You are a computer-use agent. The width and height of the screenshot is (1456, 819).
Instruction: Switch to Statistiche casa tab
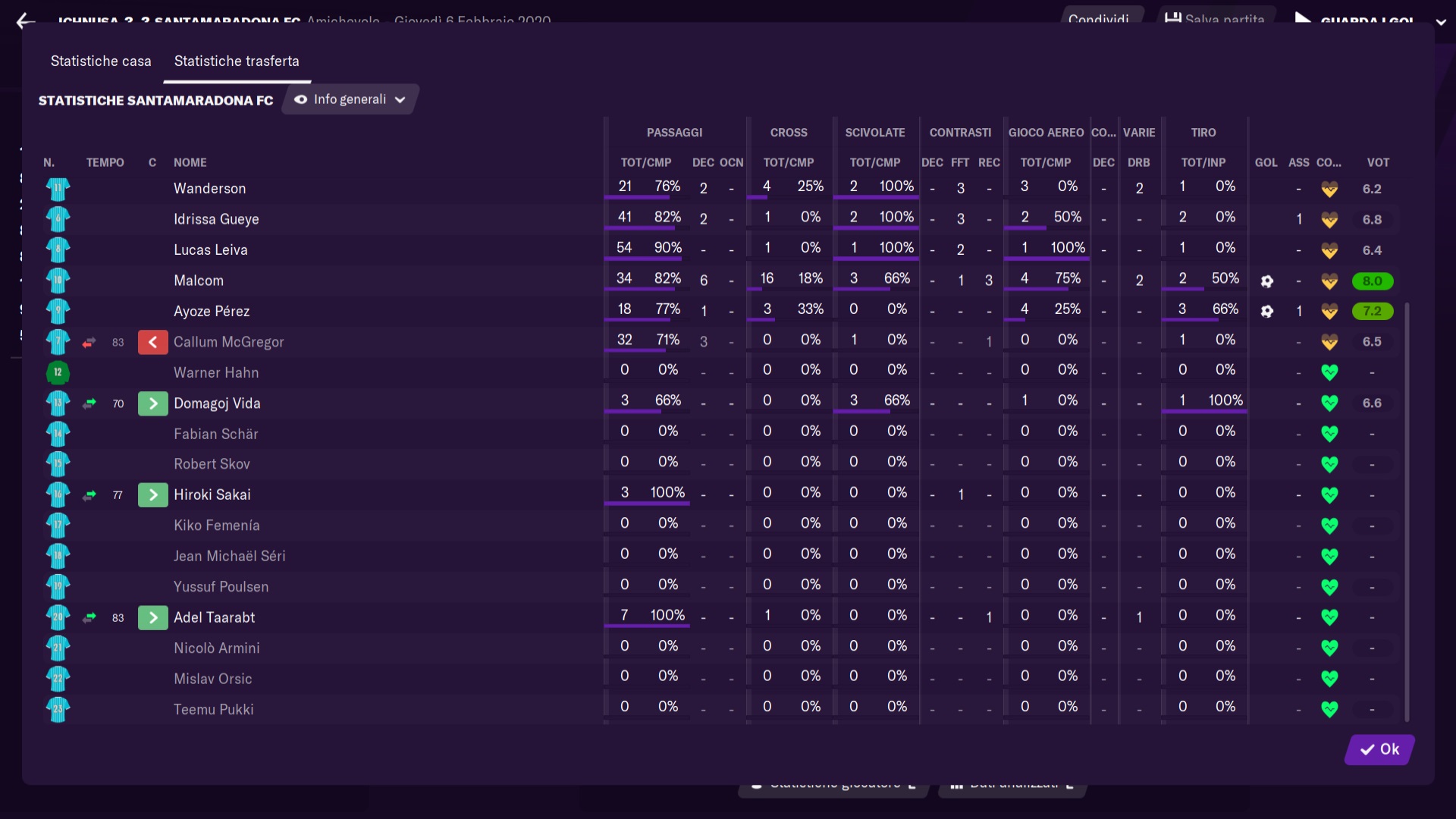pos(101,61)
